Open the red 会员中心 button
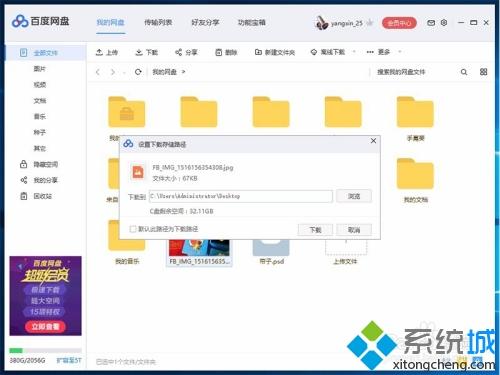 (399, 23)
